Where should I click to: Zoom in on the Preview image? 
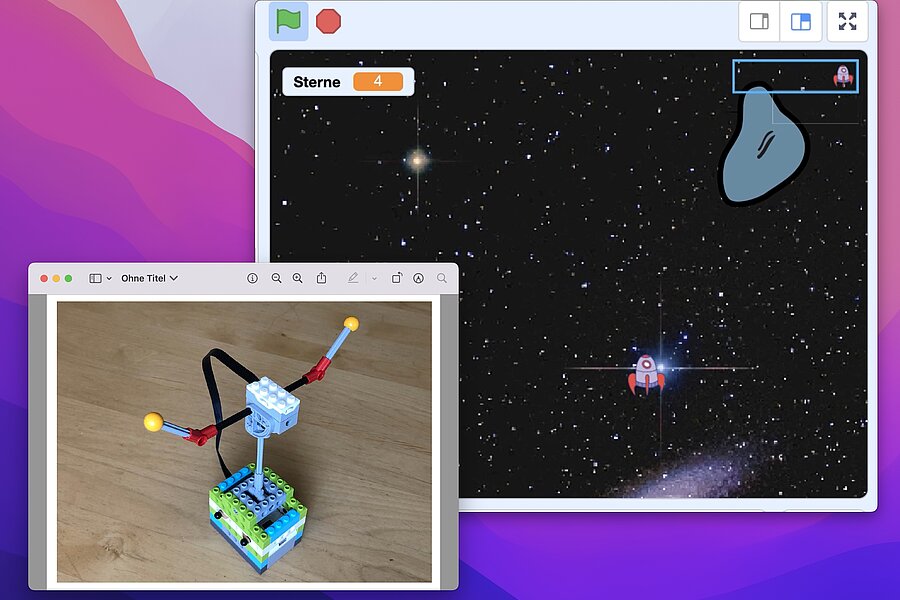tap(297, 278)
